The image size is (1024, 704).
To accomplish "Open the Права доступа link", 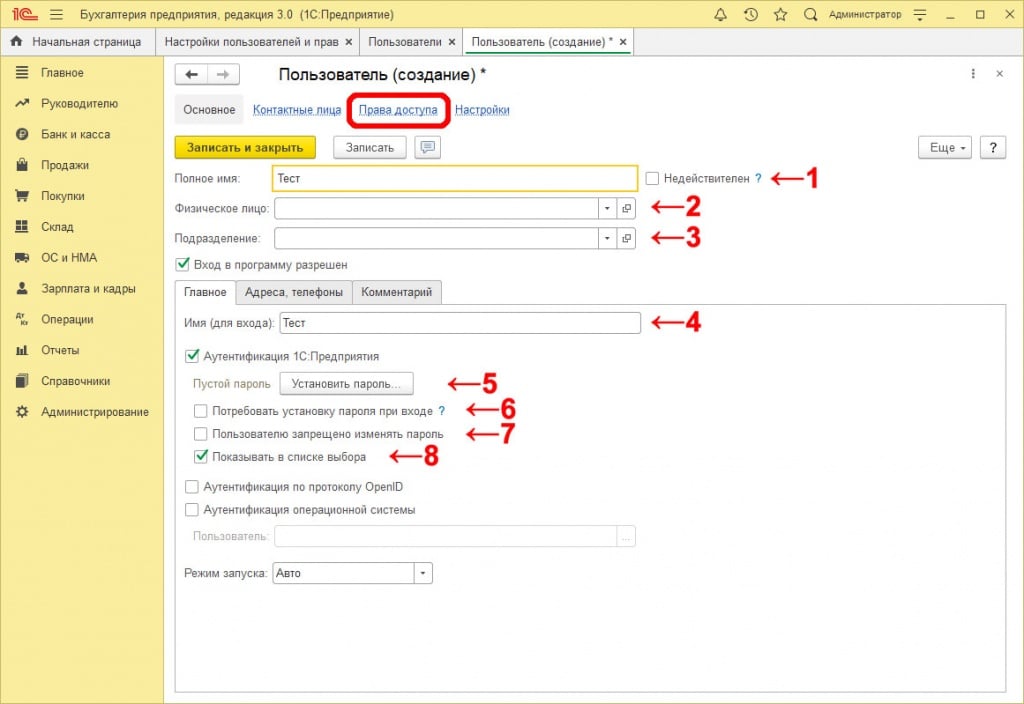I will point(398,110).
